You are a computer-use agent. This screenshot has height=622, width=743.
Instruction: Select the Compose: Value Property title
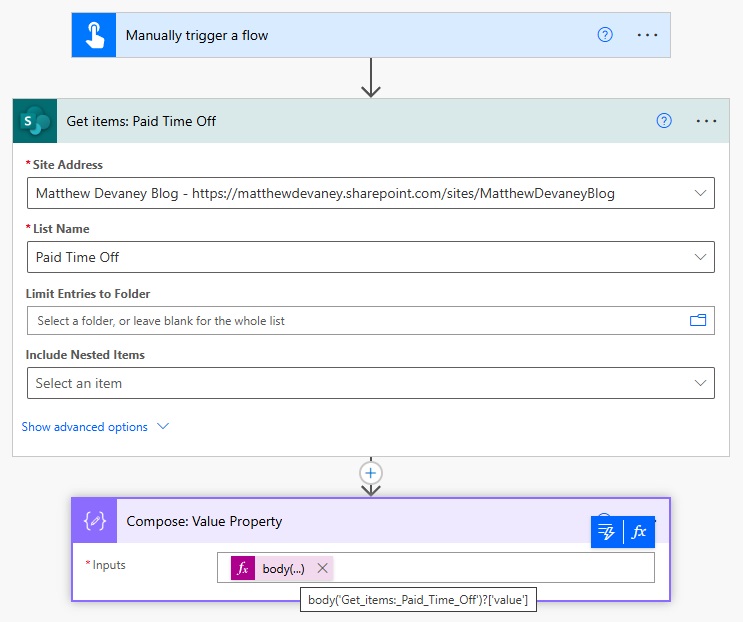pos(204,521)
